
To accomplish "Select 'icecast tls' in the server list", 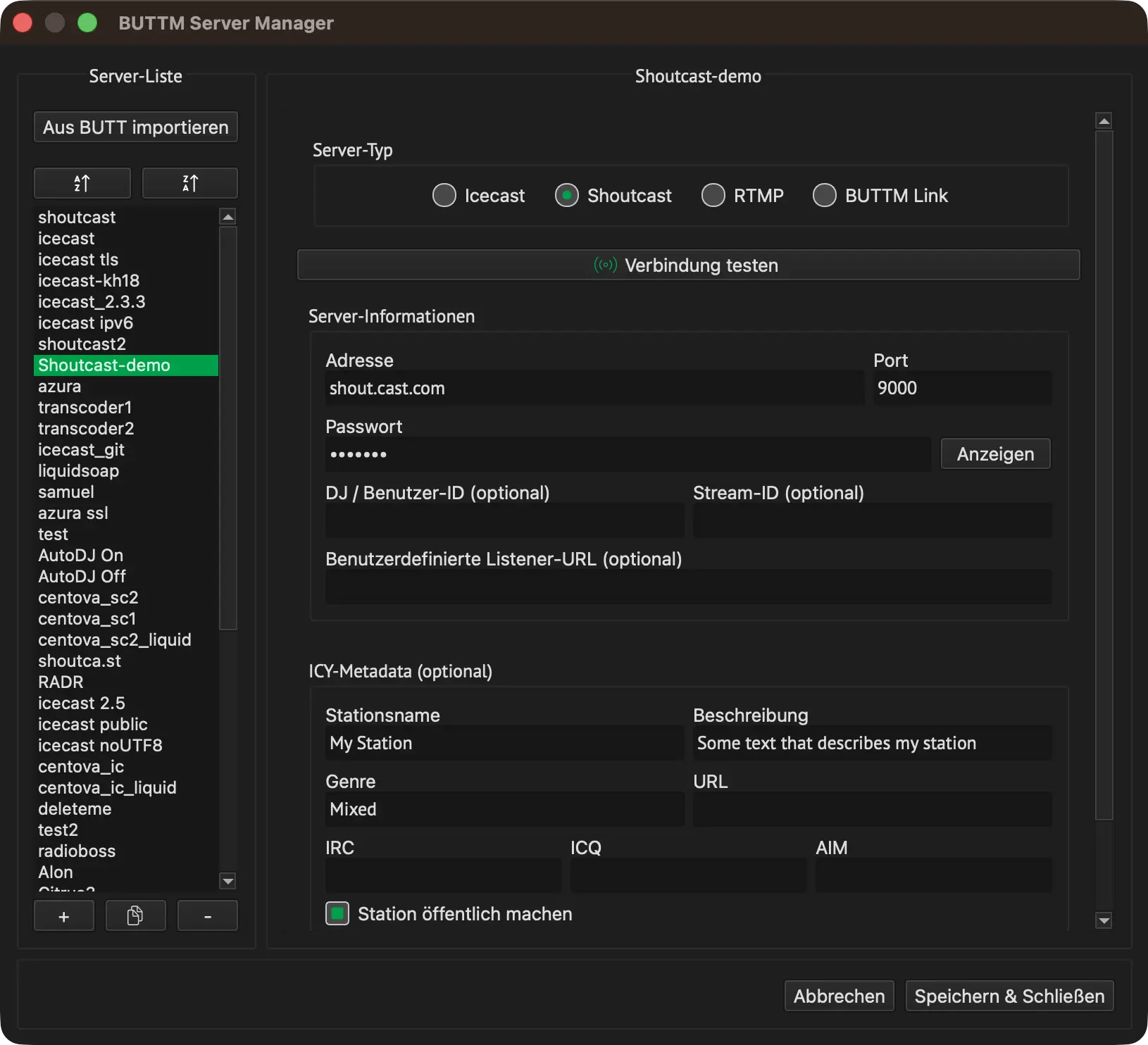I will click(x=126, y=260).
